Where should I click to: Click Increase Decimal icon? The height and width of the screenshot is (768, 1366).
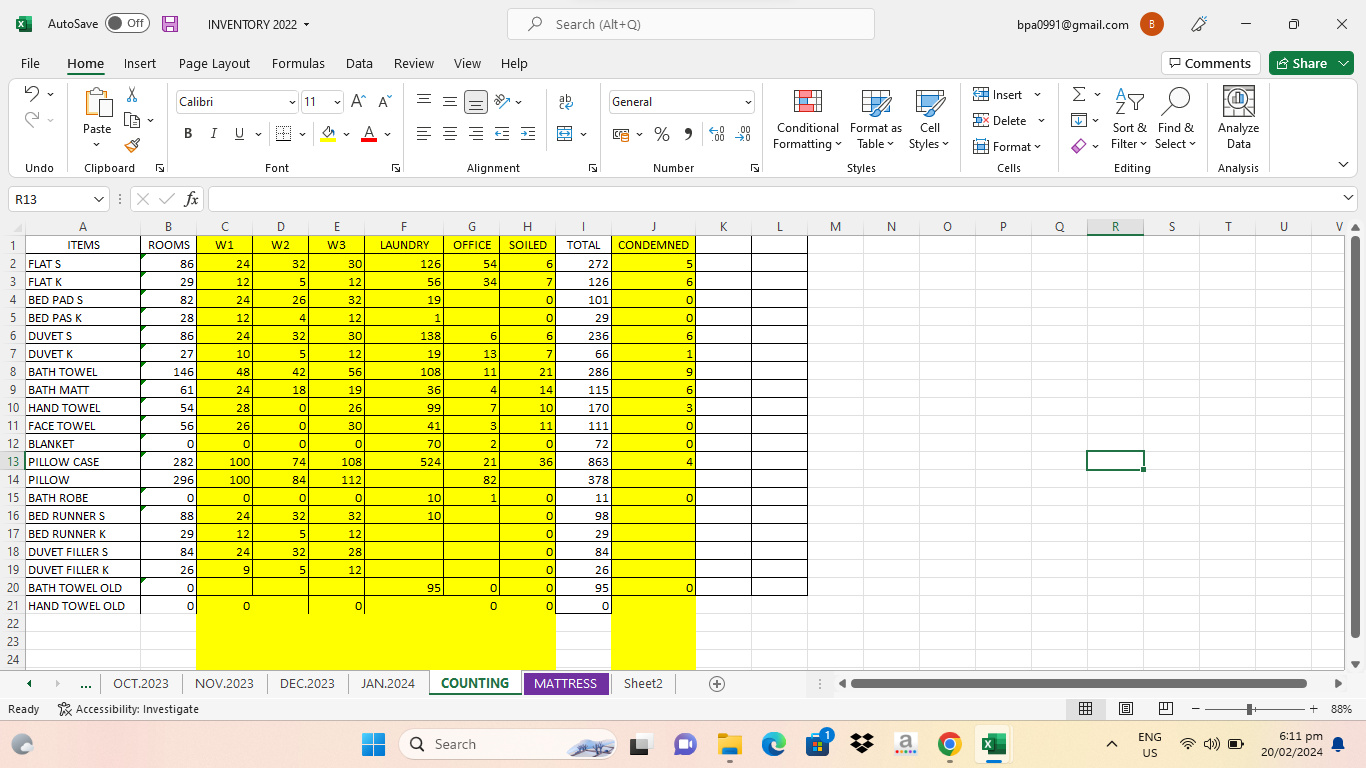coord(716,134)
